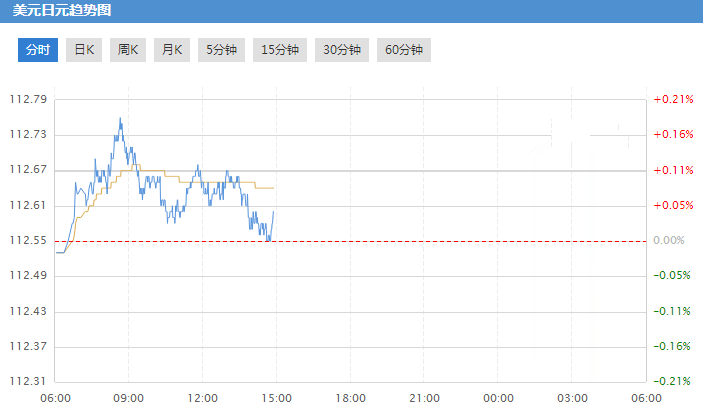Click the 09:00 time axis label

(129, 398)
